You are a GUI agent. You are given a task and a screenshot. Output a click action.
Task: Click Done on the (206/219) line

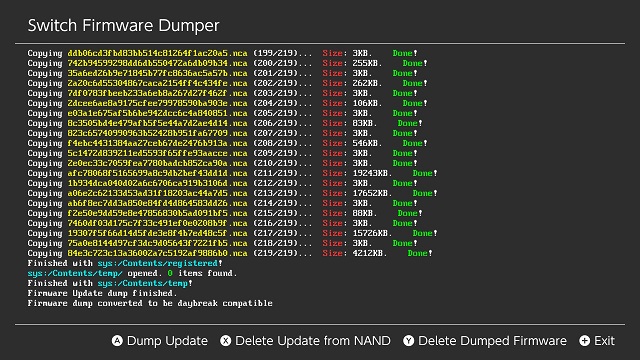[410, 123]
